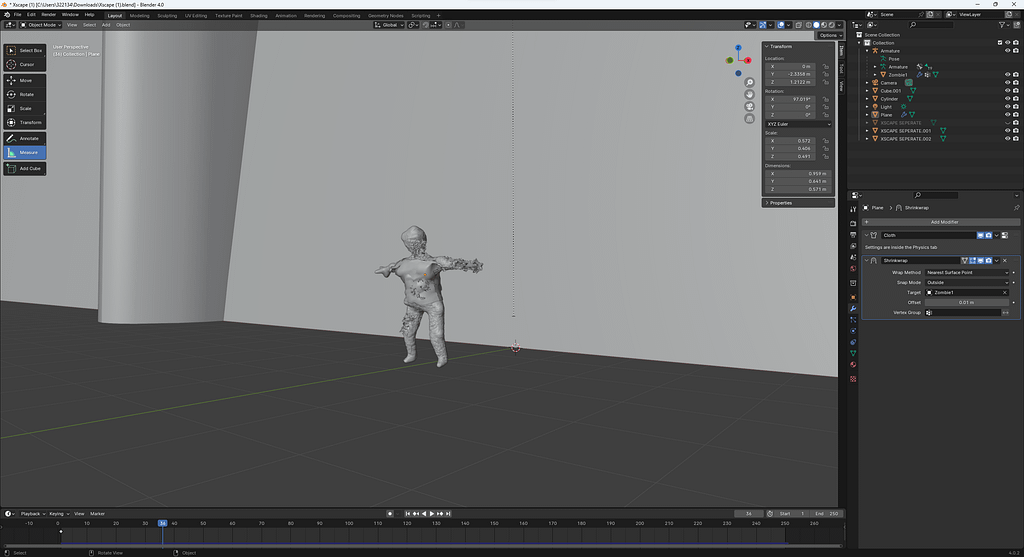Toggle visibility of the Light object

tap(1007, 107)
